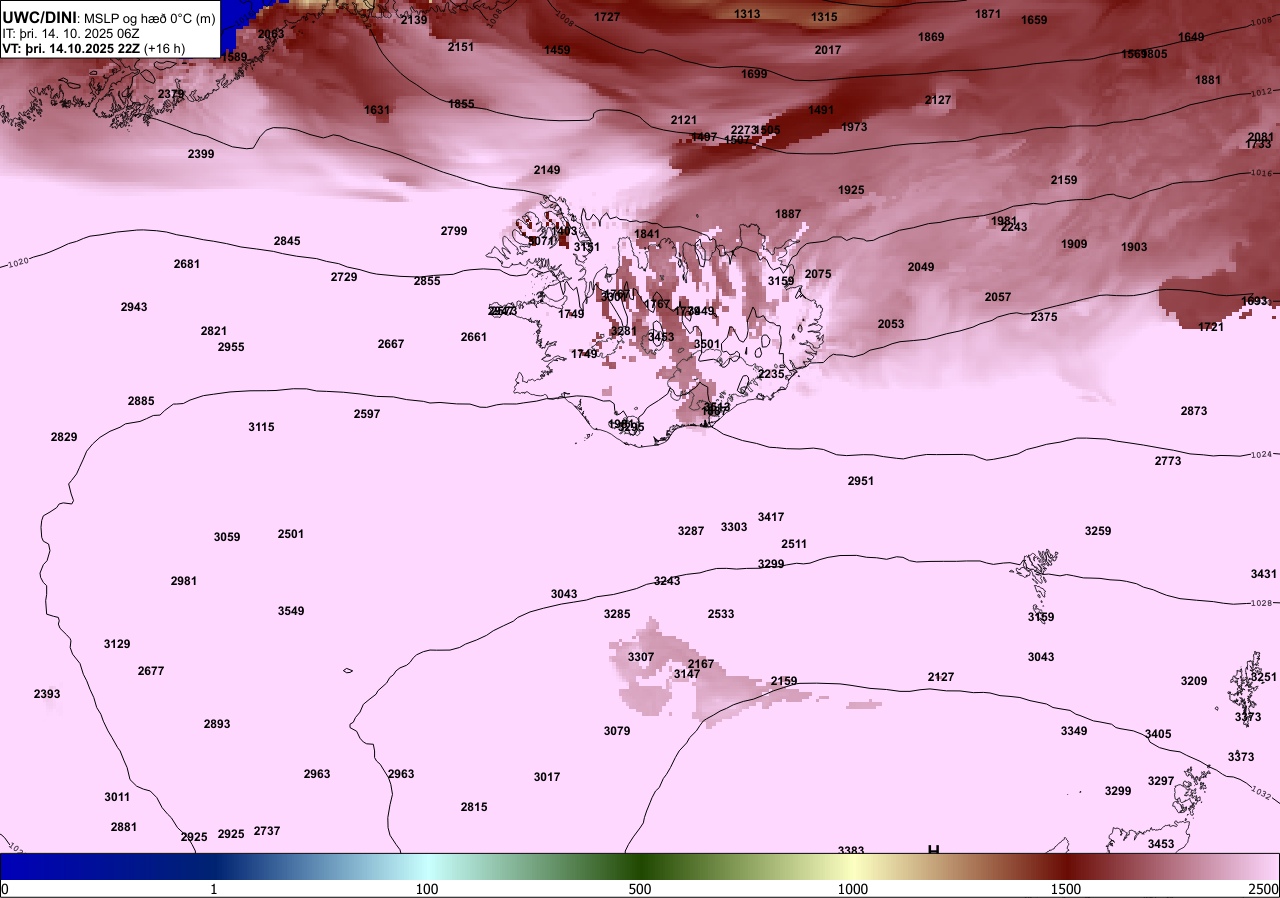Click the 1028 isobar label
This screenshot has width=1280, height=898.
point(1262,603)
